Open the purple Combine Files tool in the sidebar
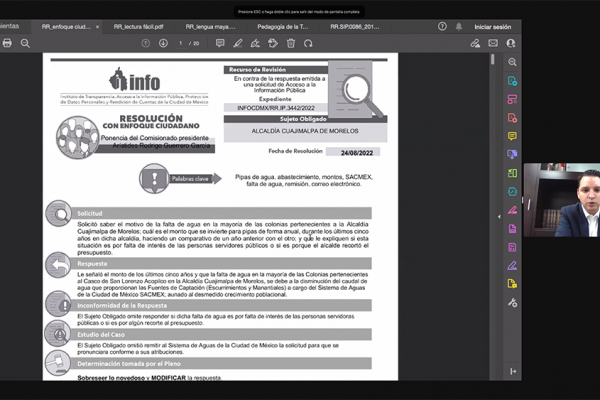600x400 pixels. coord(512,154)
